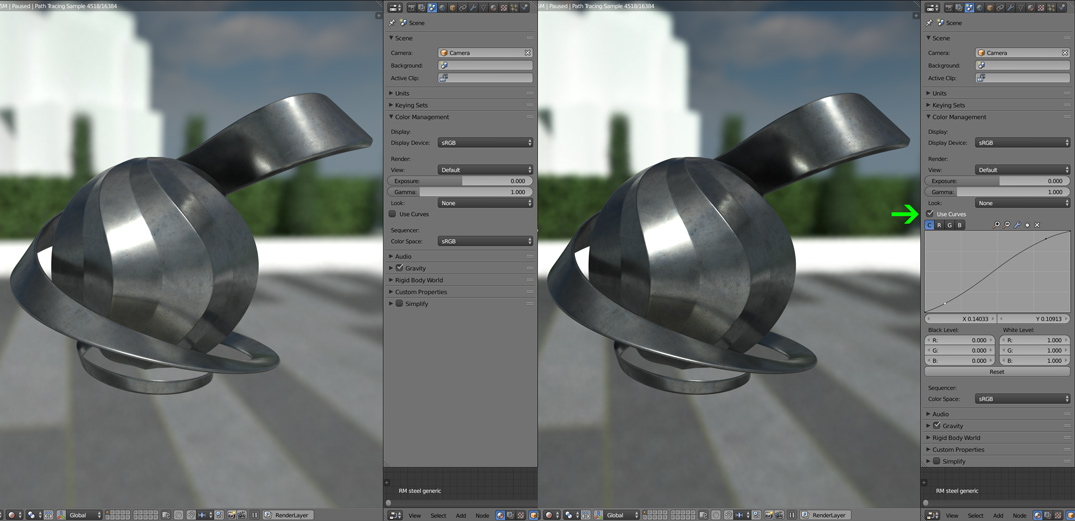Viewport: 1075px width, 521px height.
Task: Zoom in on the curve editor
Action: click(x=997, y=225)
